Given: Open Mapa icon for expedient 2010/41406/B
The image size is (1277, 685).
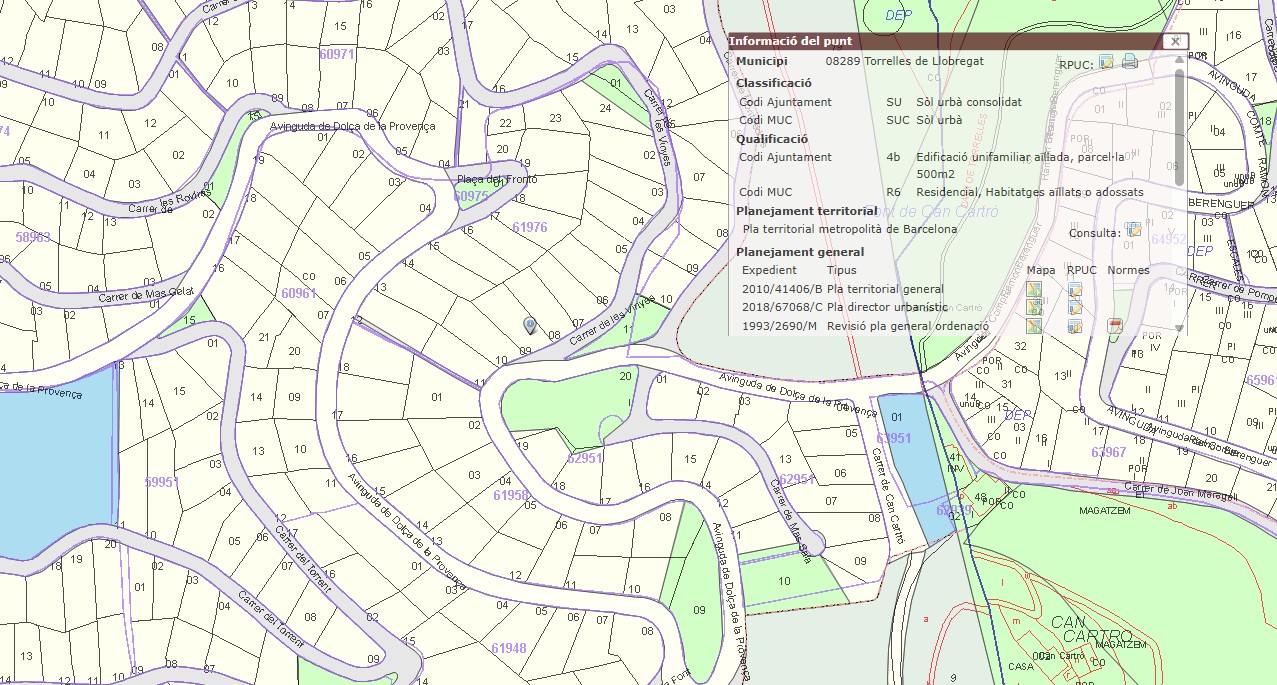Looking at the screenshot, I should [x=1034, y=290].
